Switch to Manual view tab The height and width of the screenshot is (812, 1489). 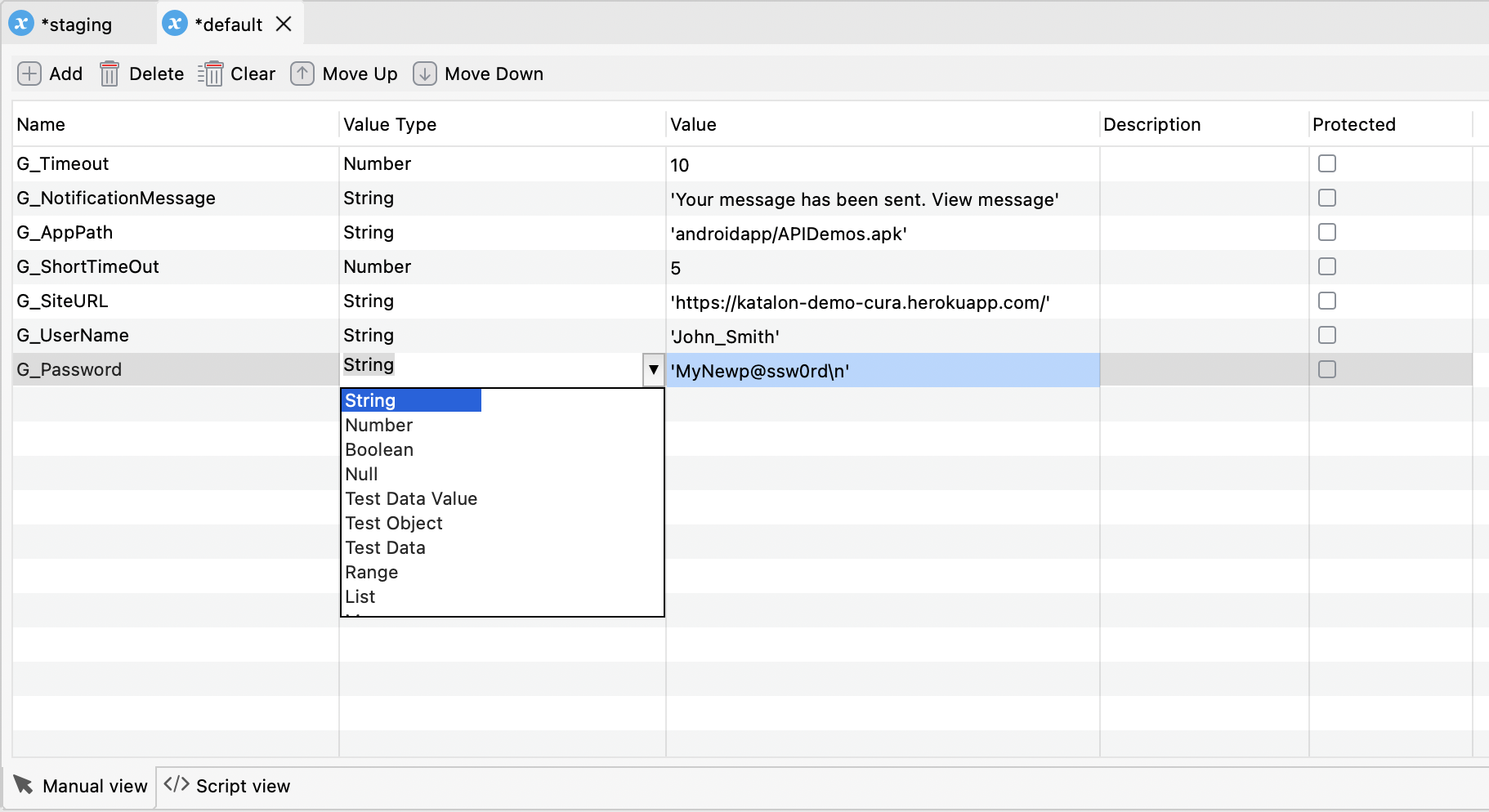[80, 786]
